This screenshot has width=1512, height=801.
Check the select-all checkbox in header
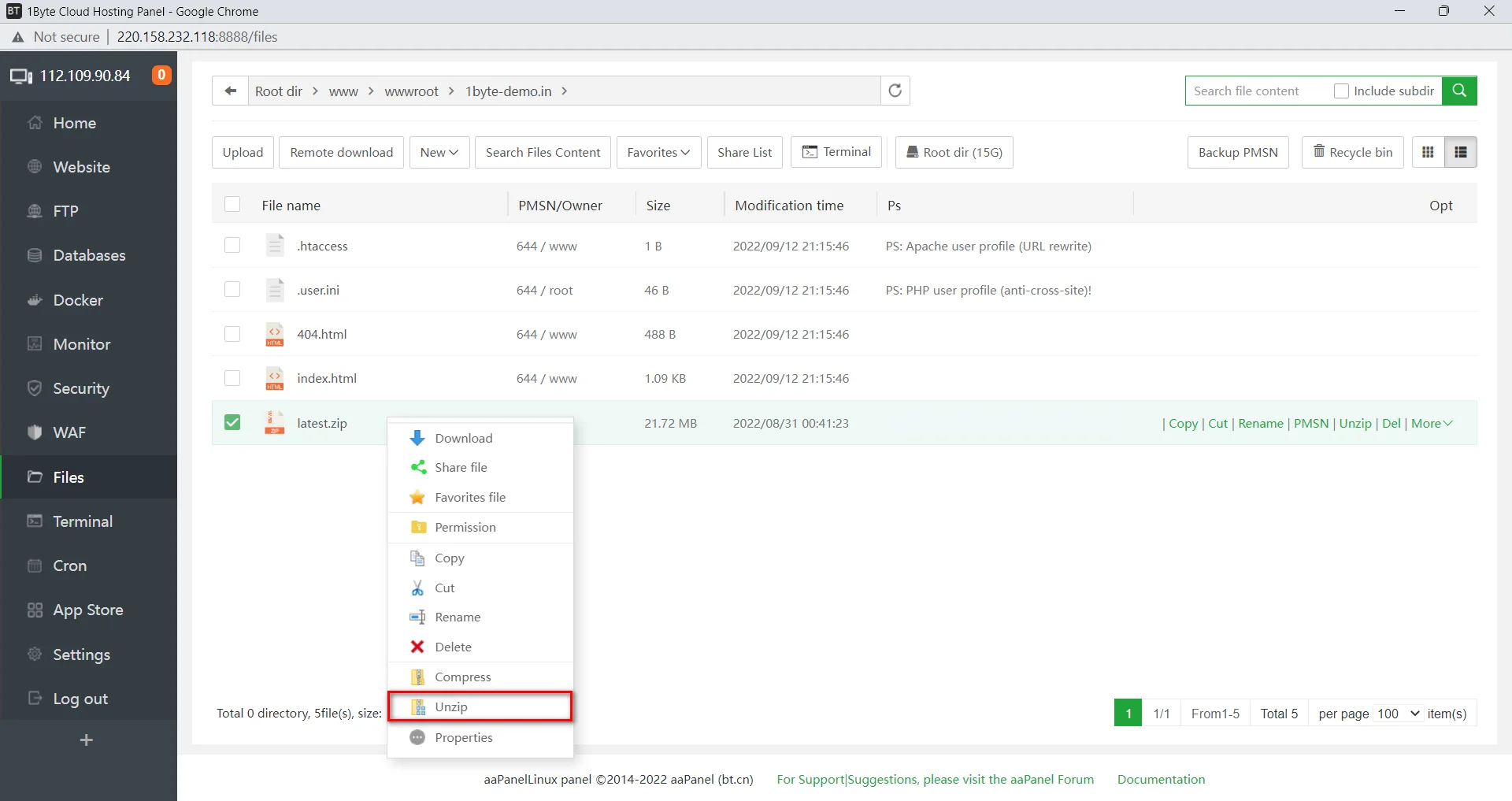(x=232, y=204)
